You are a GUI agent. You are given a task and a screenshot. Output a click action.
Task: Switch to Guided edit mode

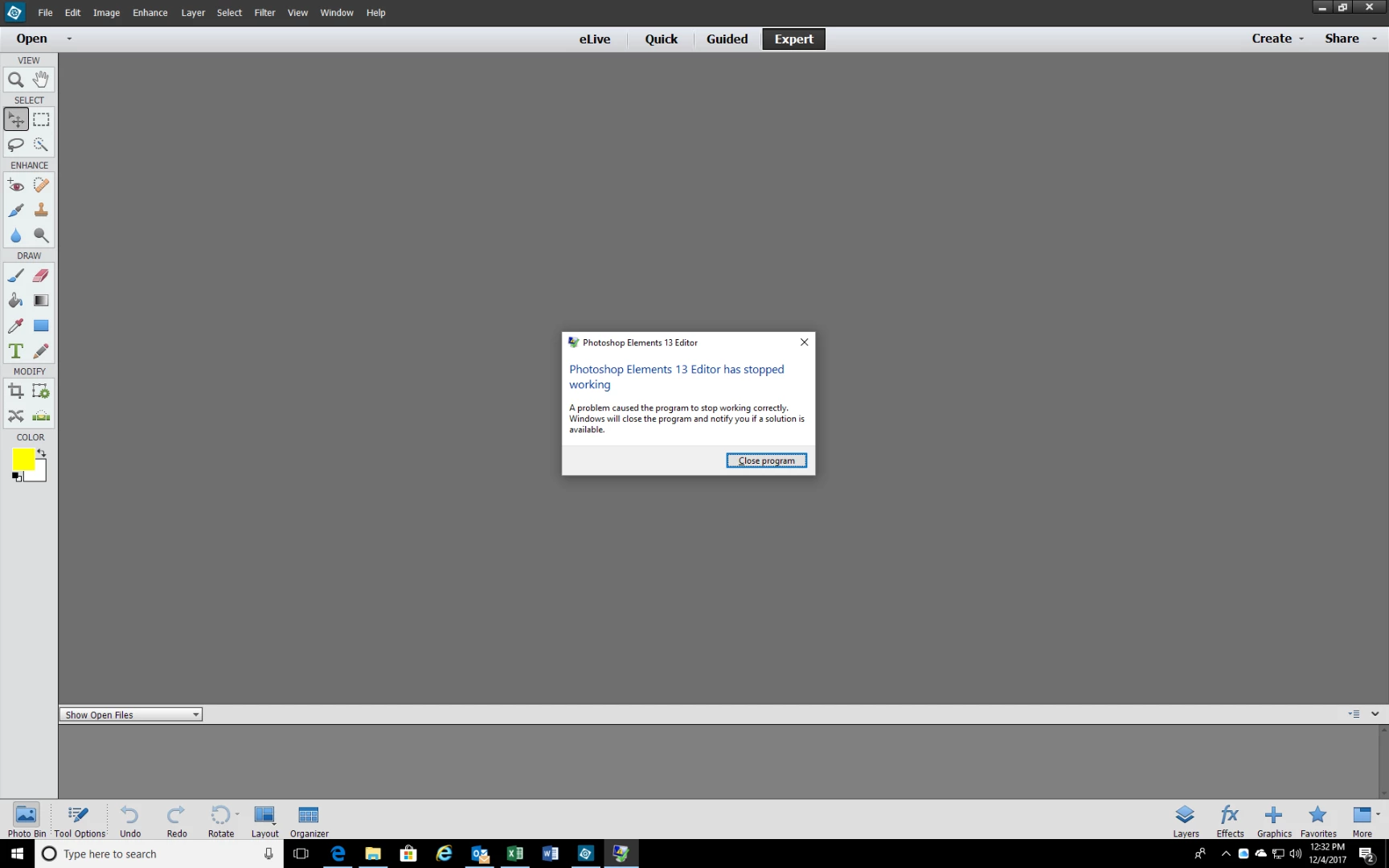pos(727,39)
